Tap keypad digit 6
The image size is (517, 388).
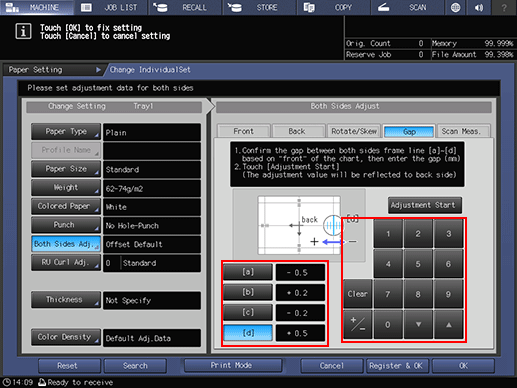point(448,264)
